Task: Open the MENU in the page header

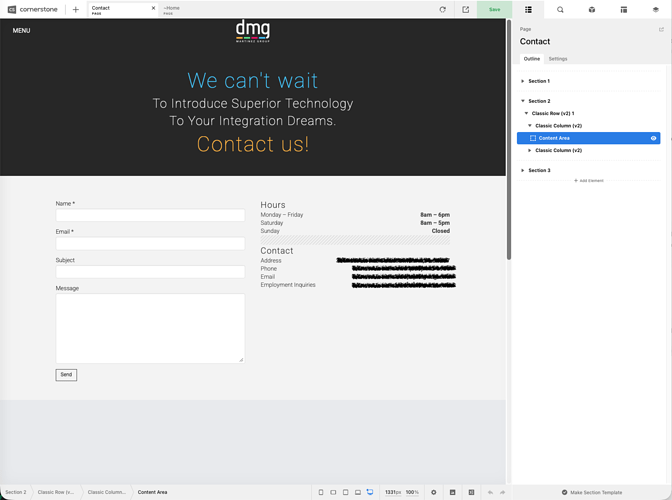Action: pos(21,31)
